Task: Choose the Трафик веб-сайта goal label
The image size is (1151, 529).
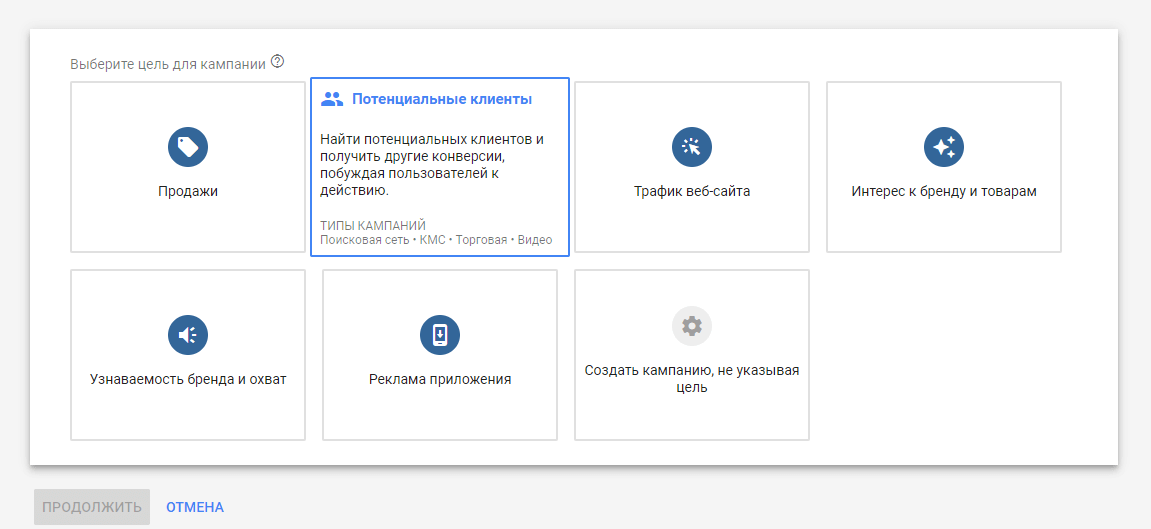Action: coord(691,191)
